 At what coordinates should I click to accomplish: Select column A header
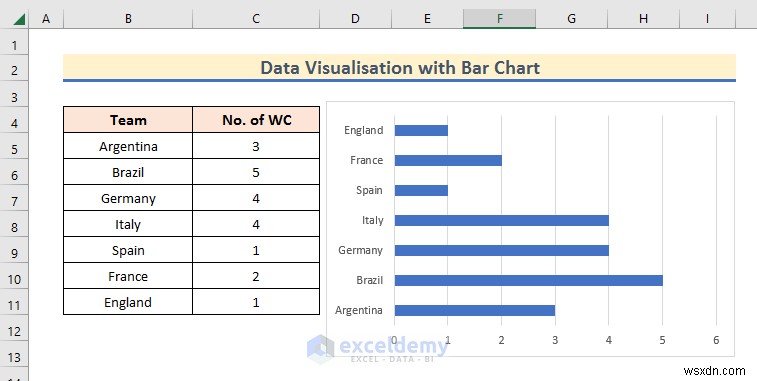point(46,19)
